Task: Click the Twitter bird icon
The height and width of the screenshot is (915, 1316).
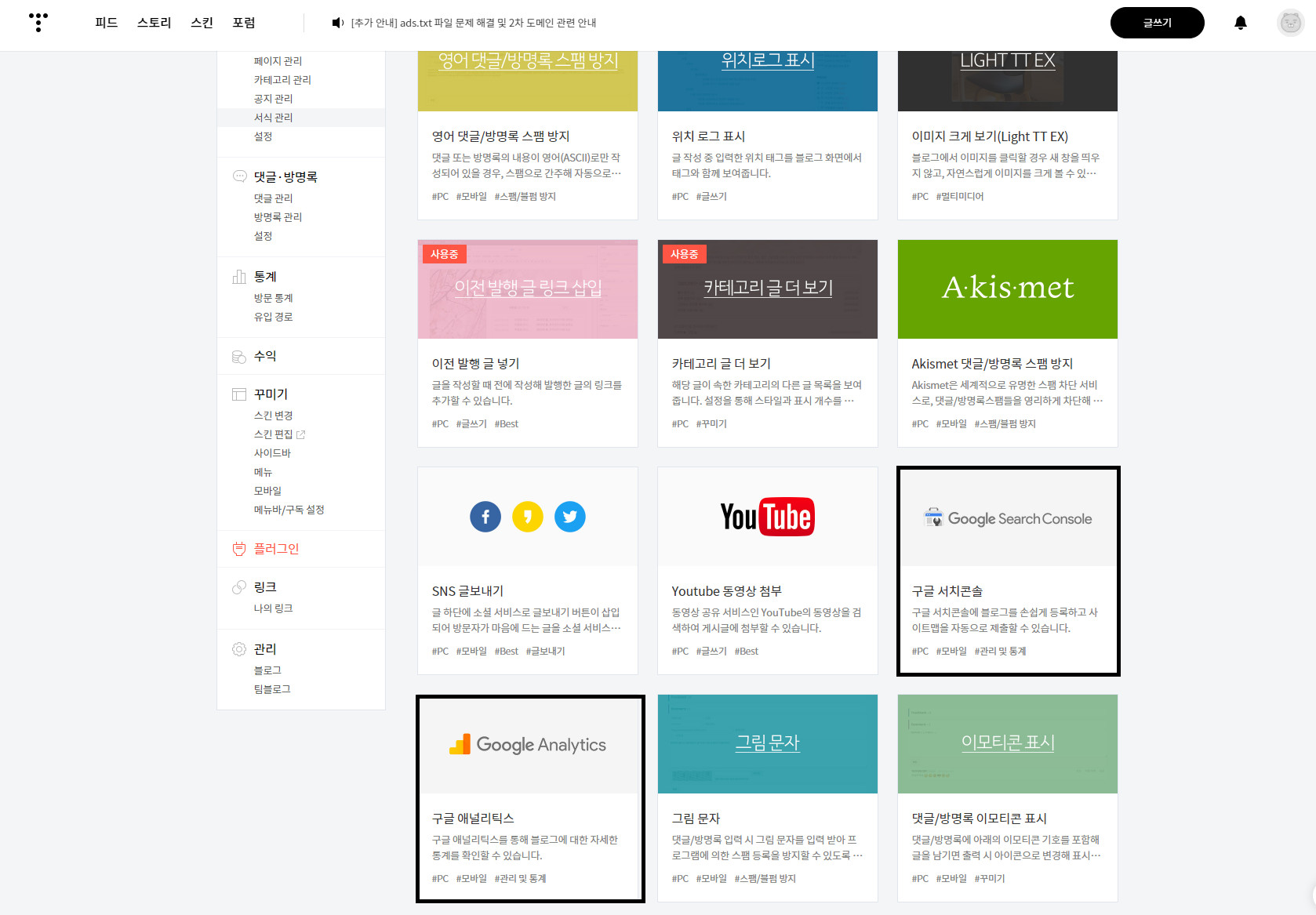Action: click(x=570, y=517)
